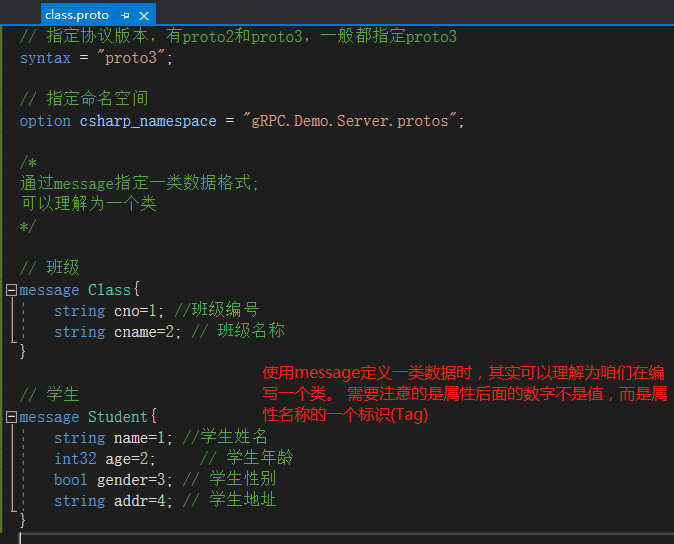
Task: Collapse the message Class block
Action: [x=12, y=290]
